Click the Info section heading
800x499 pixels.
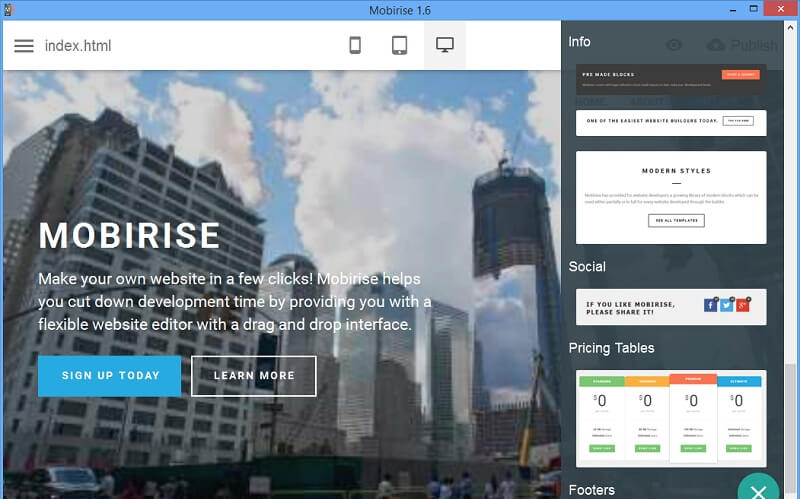click(580, 42)
